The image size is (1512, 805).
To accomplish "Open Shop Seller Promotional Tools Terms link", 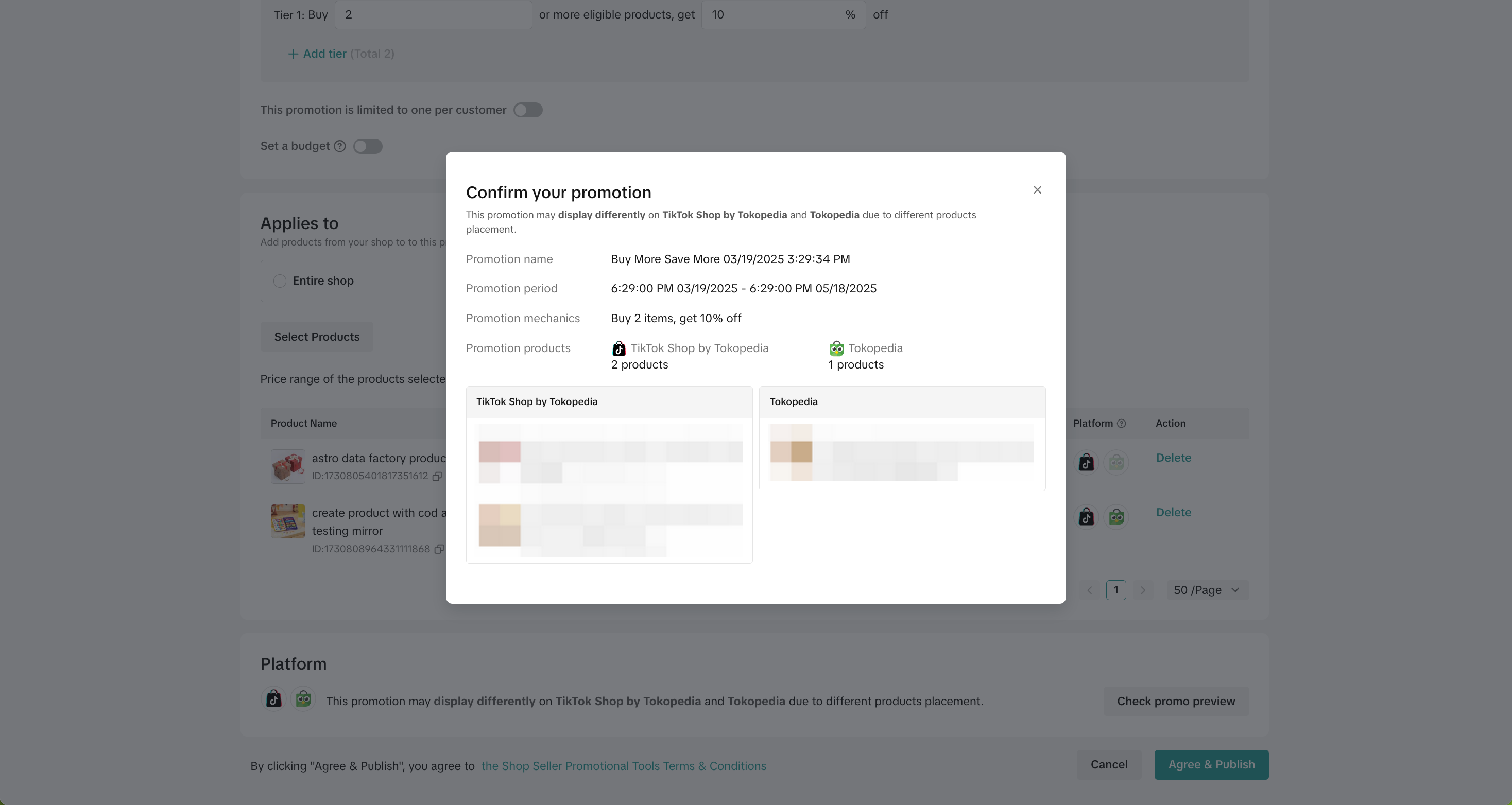I will (x=623, y=766).
